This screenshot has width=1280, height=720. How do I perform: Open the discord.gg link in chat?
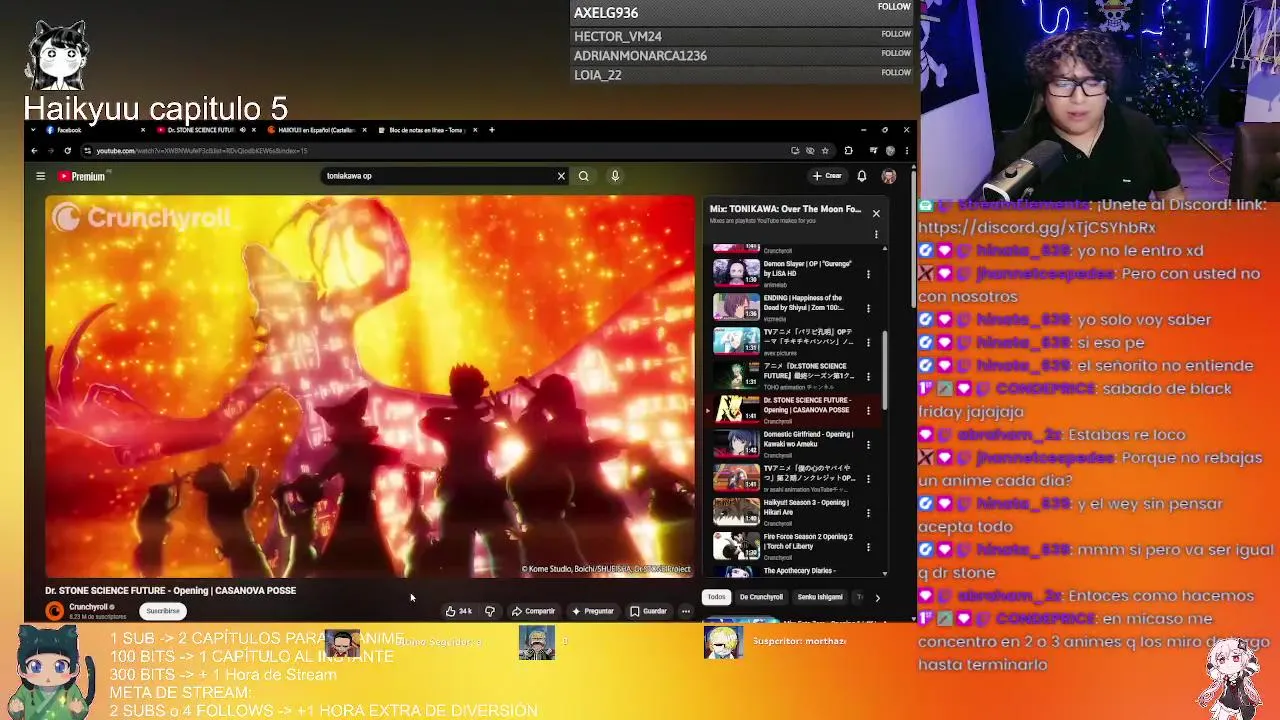point(1037,227)
